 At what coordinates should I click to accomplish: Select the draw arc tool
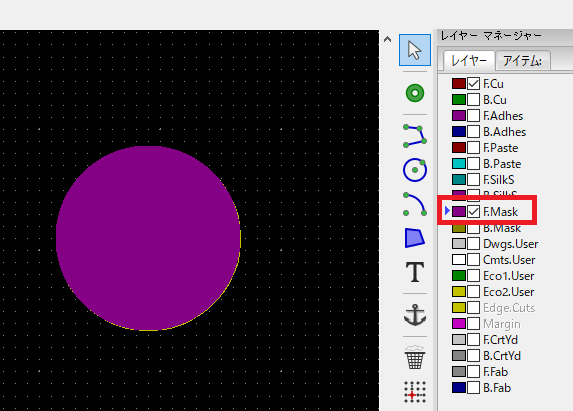415,204
